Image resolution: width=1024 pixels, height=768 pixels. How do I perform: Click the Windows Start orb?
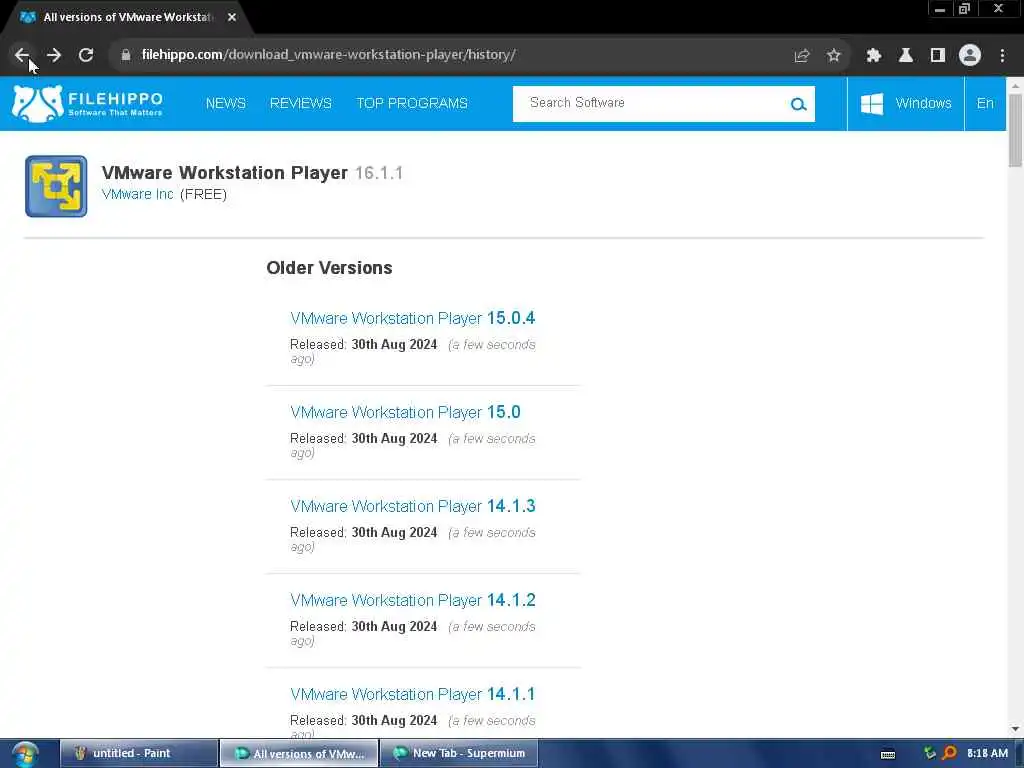(x=24, y=754)
